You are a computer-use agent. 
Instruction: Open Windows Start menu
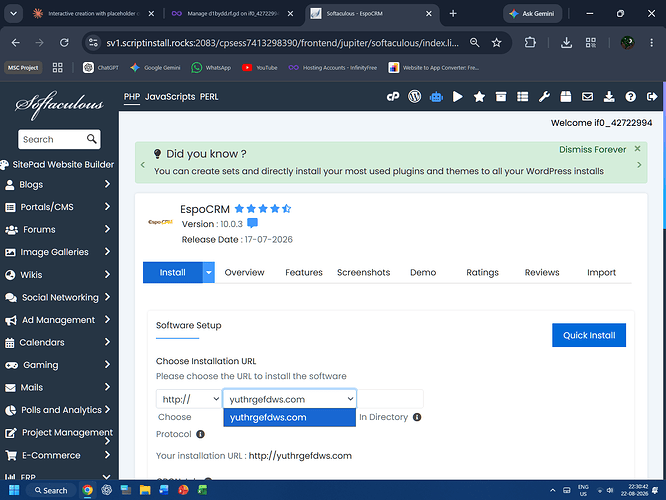(14, 490)
